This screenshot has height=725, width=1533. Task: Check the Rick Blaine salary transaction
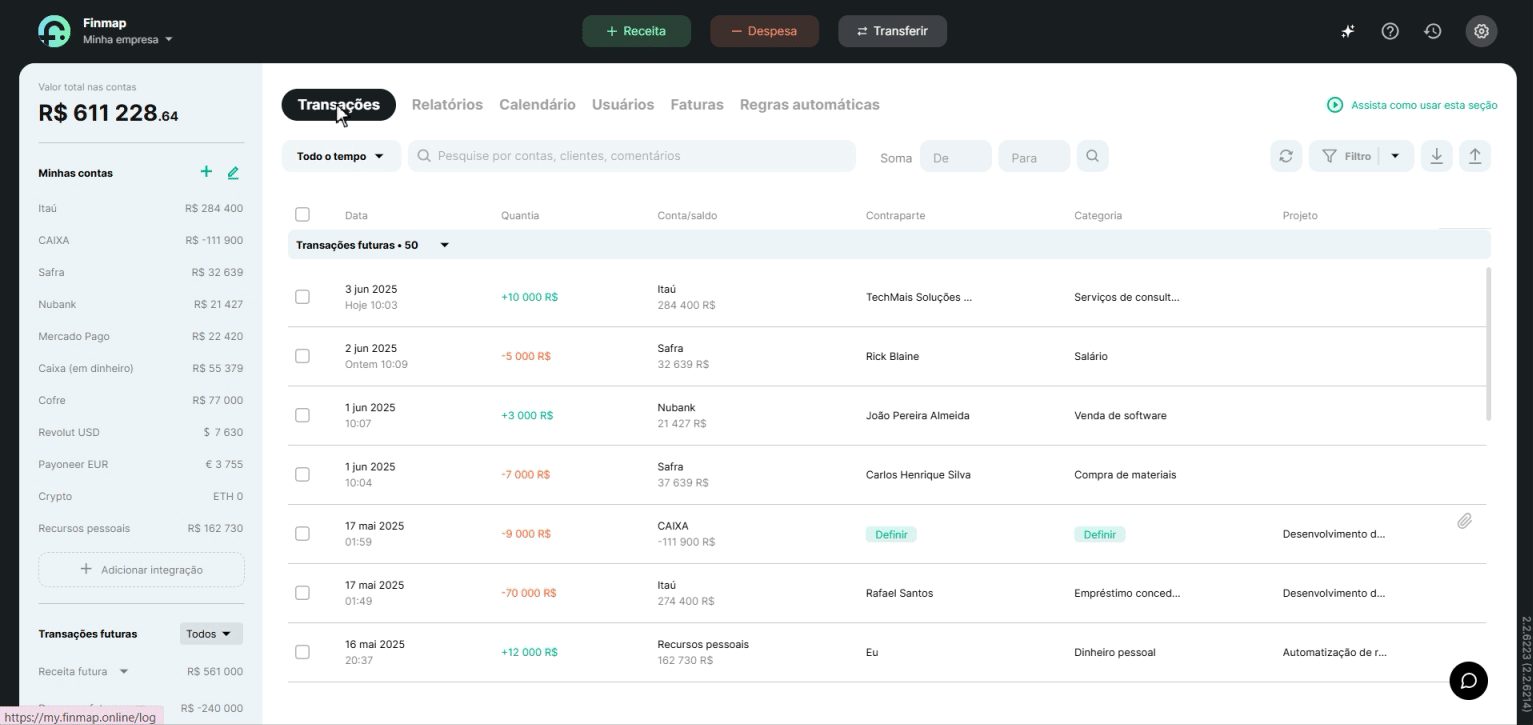click(302, 356)
